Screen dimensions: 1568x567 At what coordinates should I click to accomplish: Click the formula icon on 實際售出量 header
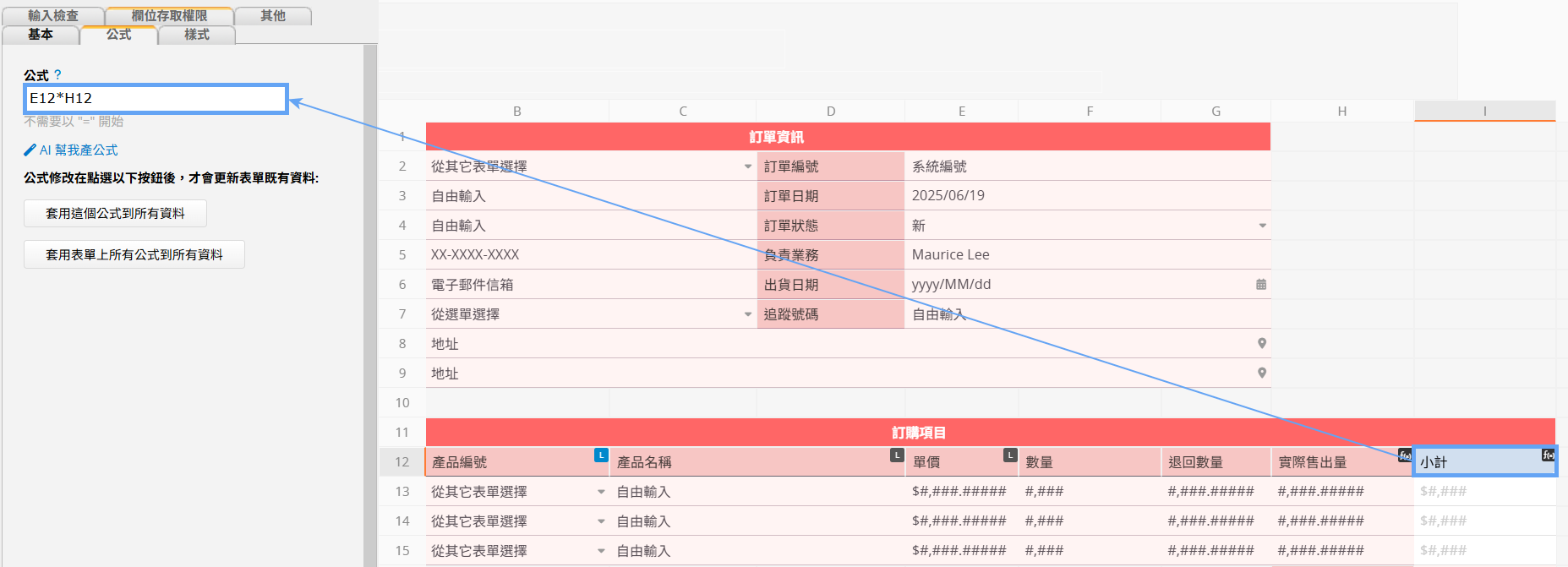click(x=1404, y=455)
